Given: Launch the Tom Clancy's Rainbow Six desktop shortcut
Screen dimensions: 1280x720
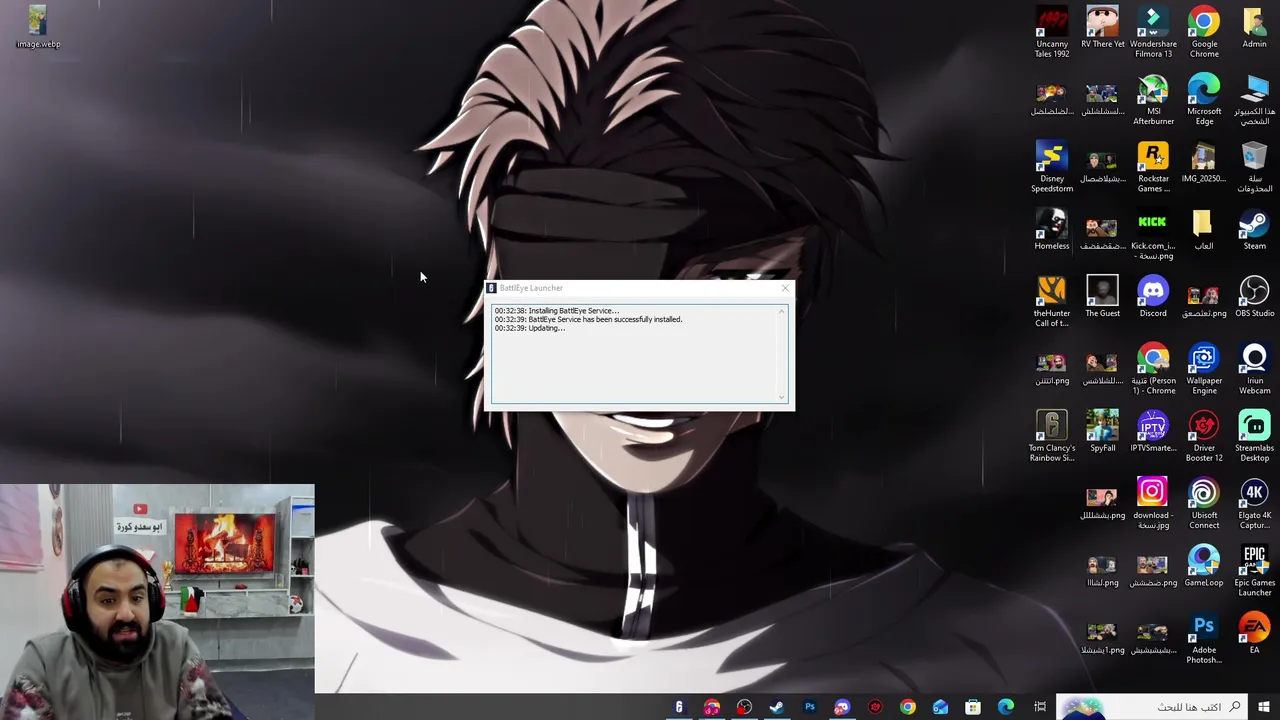Looking at the screenshot, I should tap(1052, 436).
